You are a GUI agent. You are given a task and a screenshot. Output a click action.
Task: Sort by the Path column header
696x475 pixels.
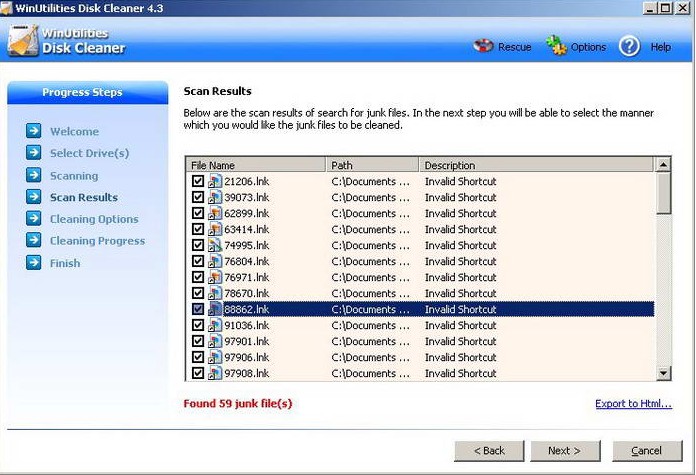(372, 165)
